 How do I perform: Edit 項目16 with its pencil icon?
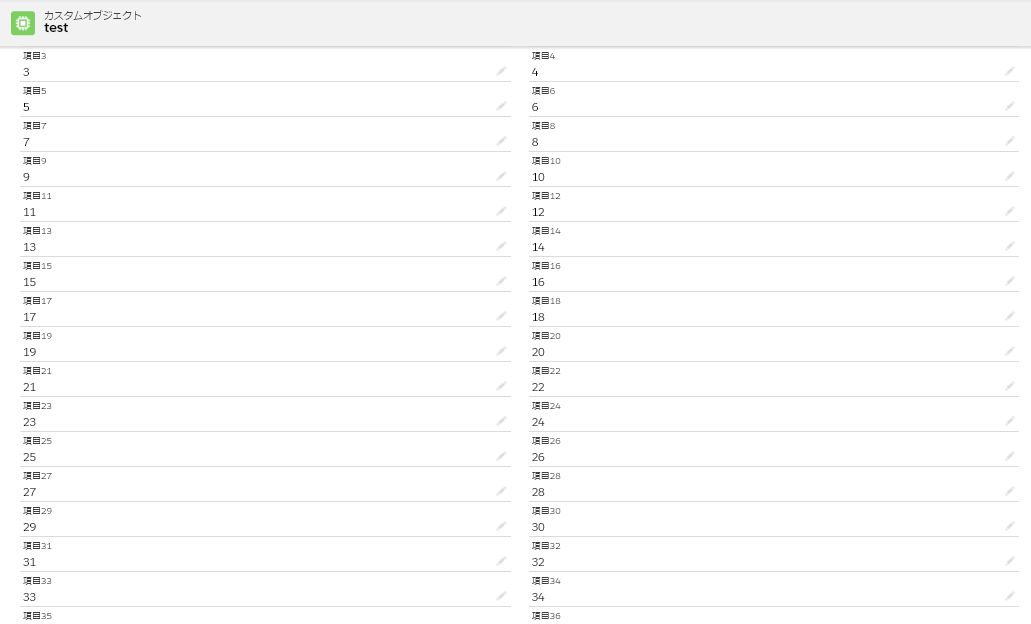(1010, 281)
